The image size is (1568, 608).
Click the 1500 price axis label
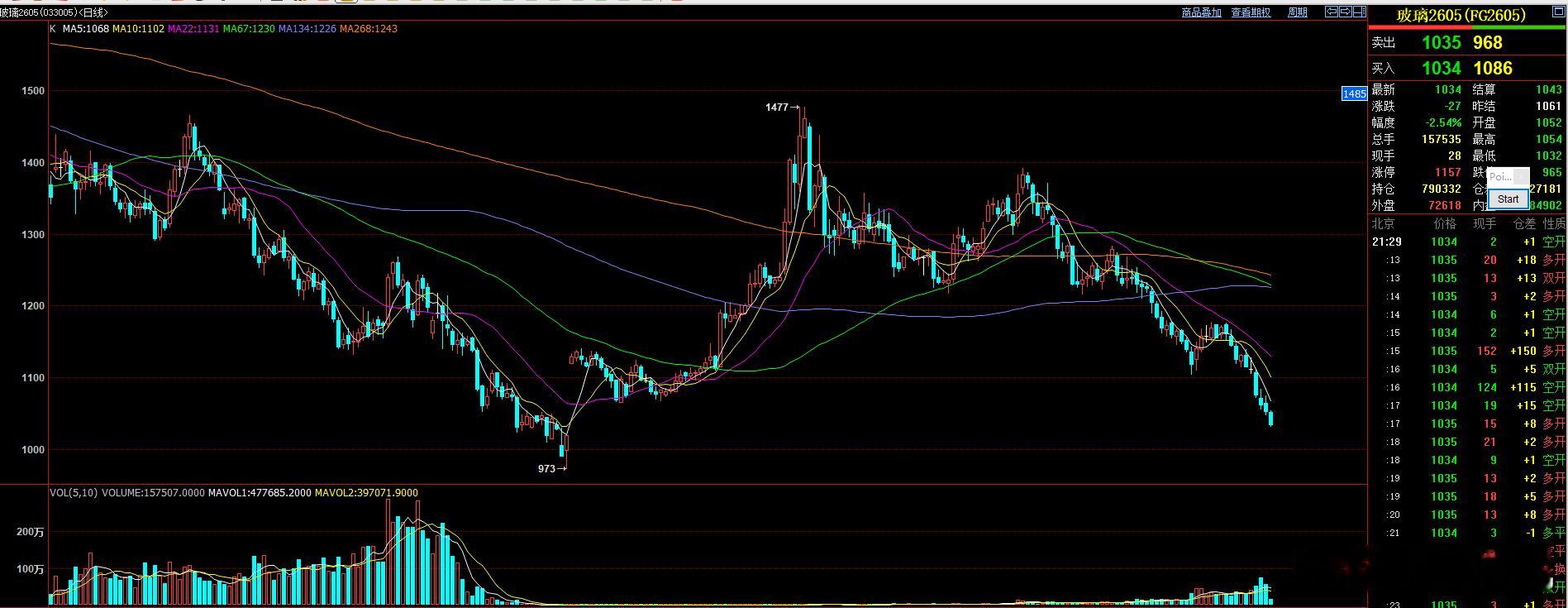(x=34, y=91)
